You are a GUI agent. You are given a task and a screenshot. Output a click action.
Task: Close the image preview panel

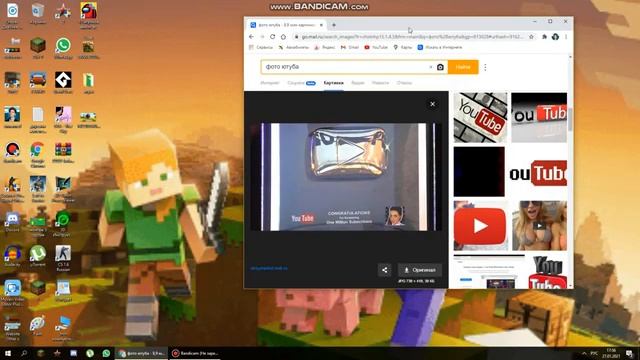[433, 104]
